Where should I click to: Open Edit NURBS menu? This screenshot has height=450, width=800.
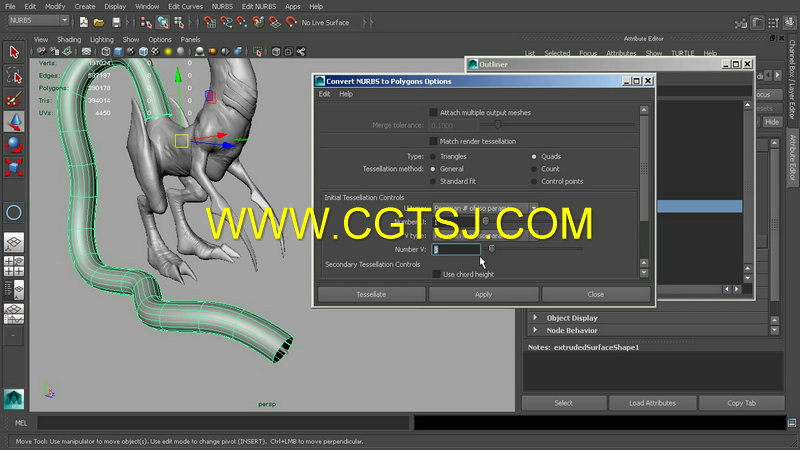pos(259,7)
